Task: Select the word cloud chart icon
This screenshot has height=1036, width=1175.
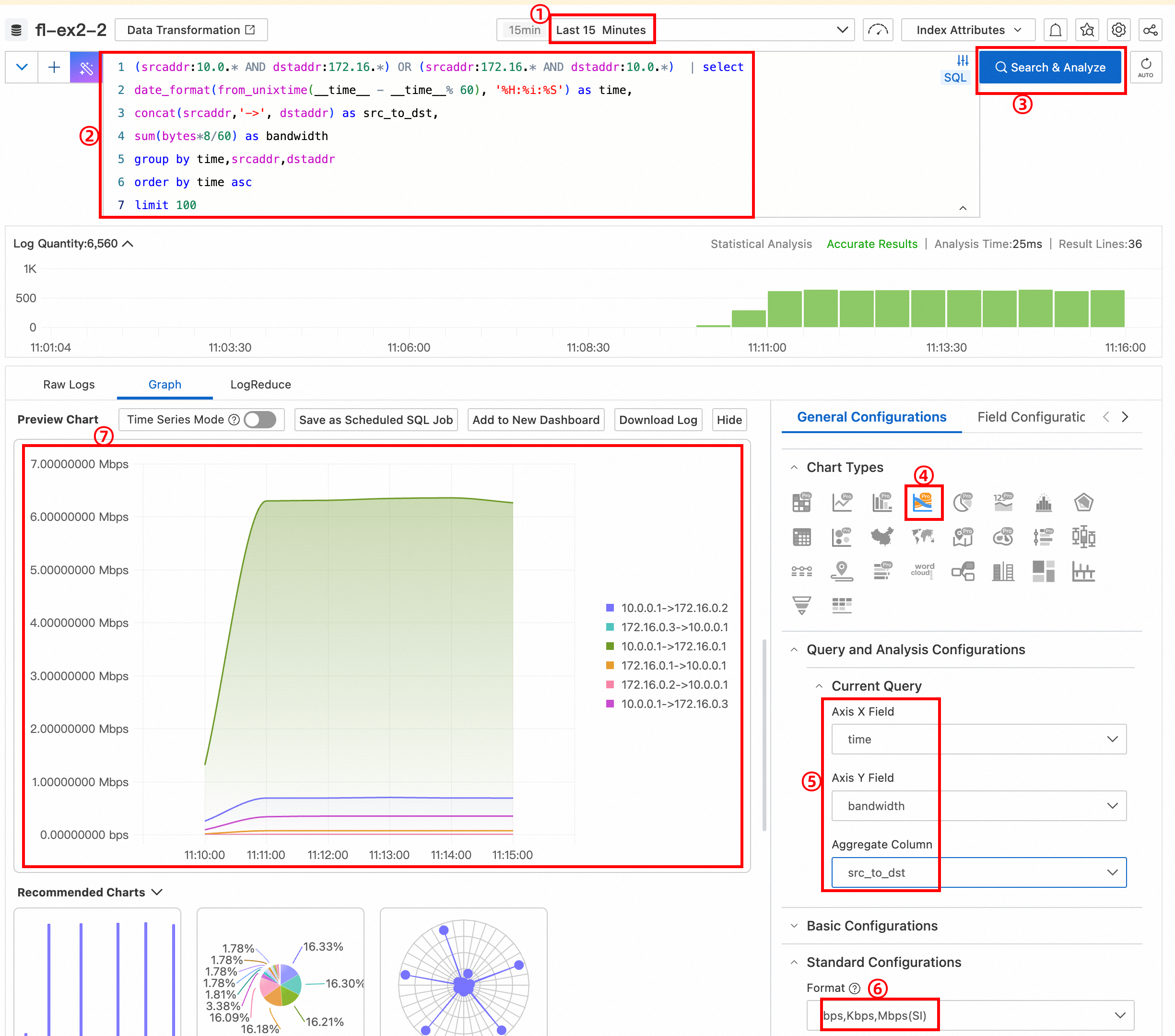Action: (922, 570)
